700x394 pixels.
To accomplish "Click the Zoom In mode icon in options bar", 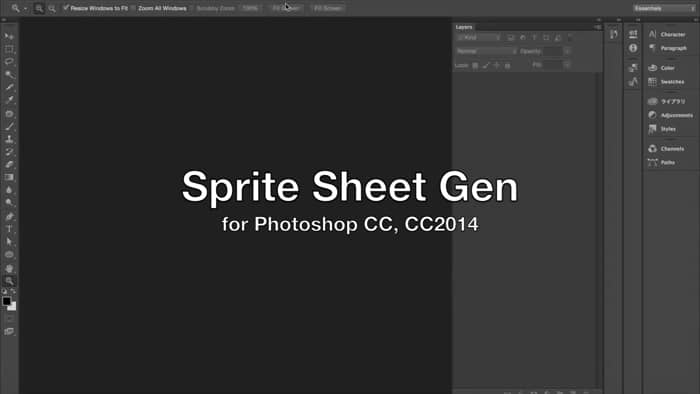I will (x=39, y=8).
